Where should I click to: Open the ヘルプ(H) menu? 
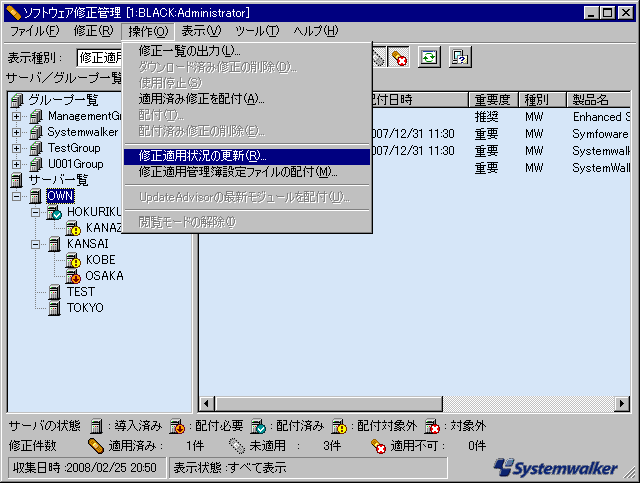316,31
